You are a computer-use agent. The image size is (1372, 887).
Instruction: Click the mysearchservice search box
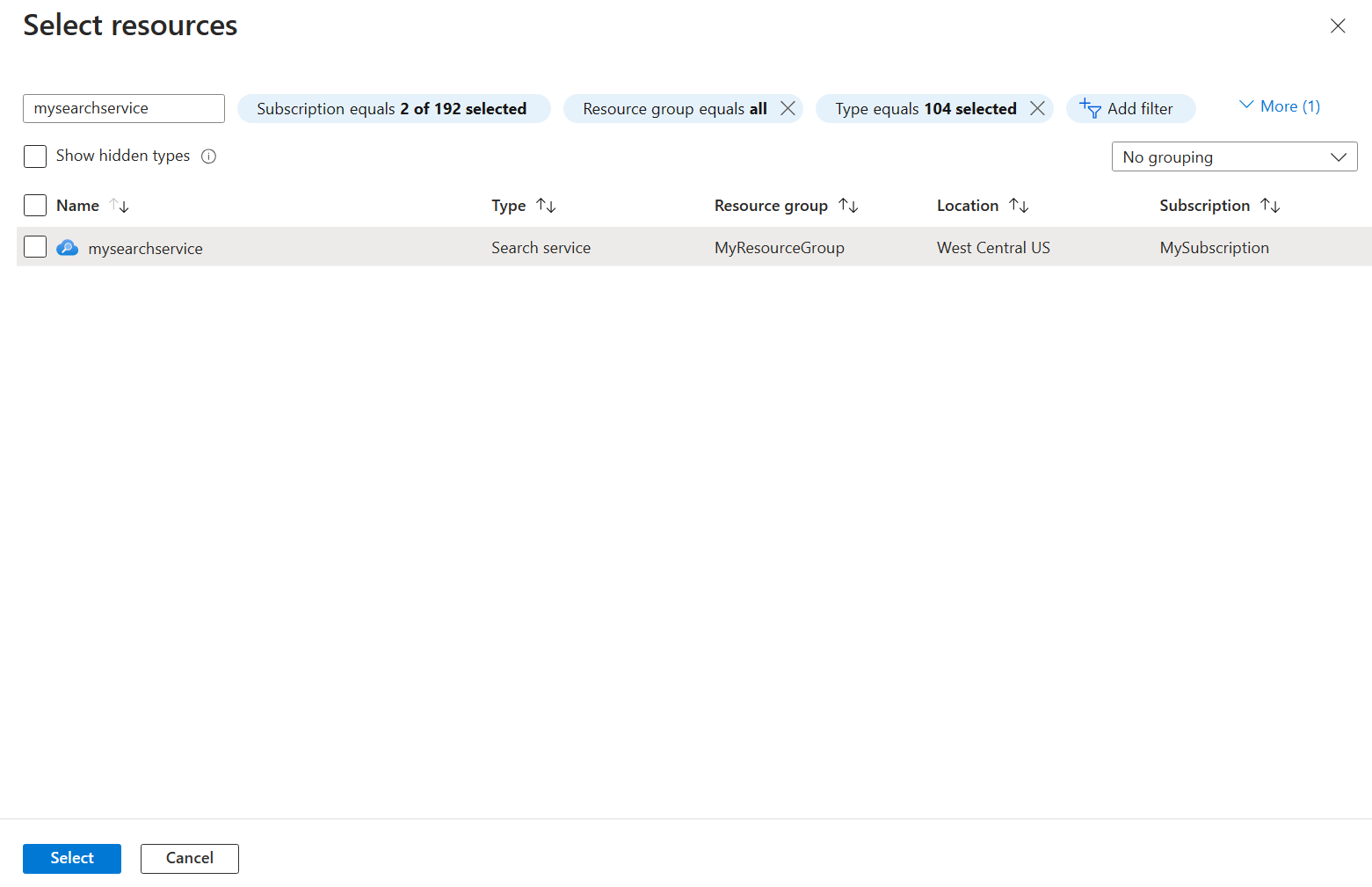pos(123,108)
